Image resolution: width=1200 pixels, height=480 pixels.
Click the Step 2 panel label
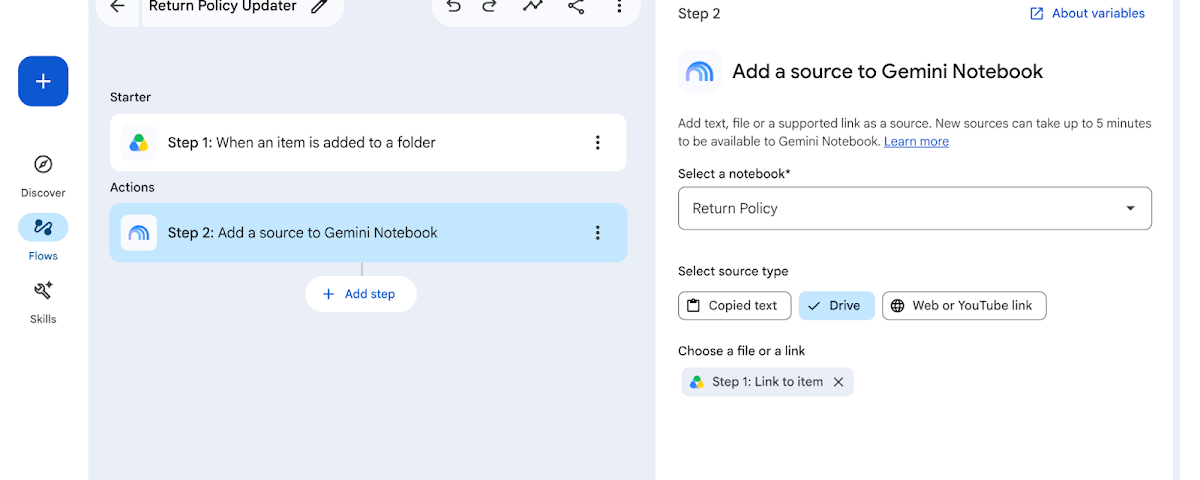coord(699,14)
